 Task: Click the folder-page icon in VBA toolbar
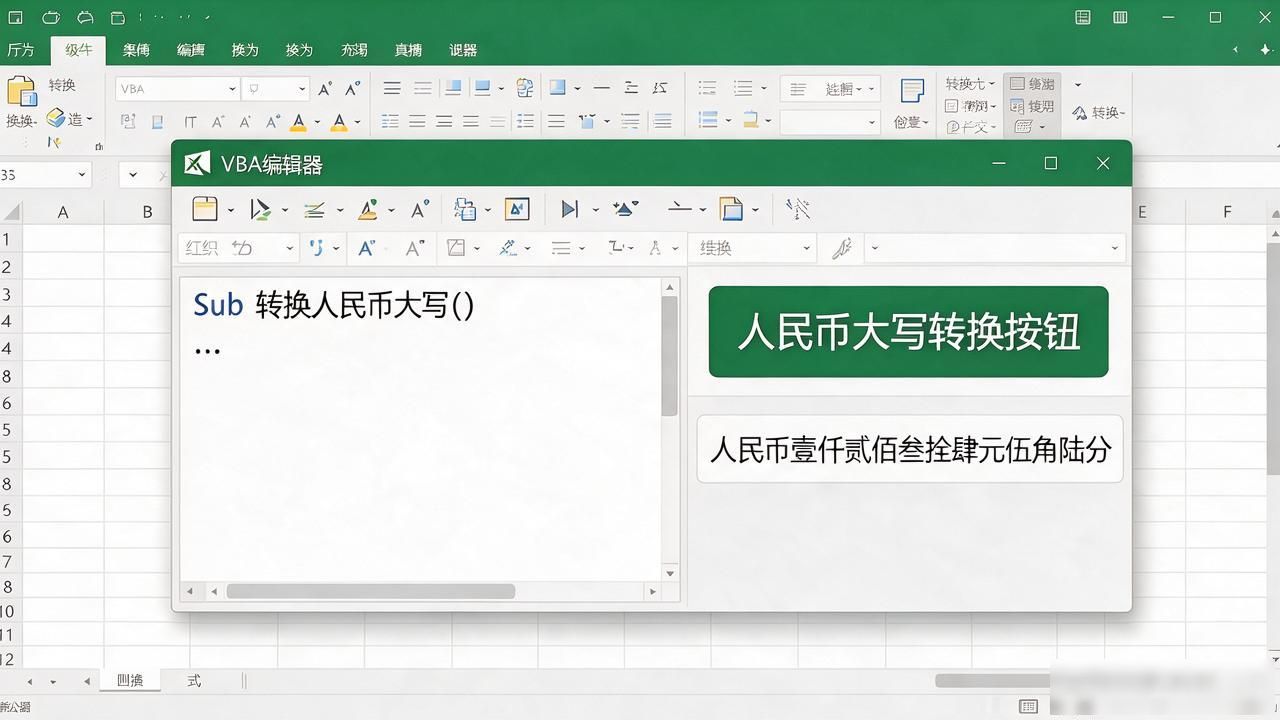pyautogui.click(x=732, y=209)
